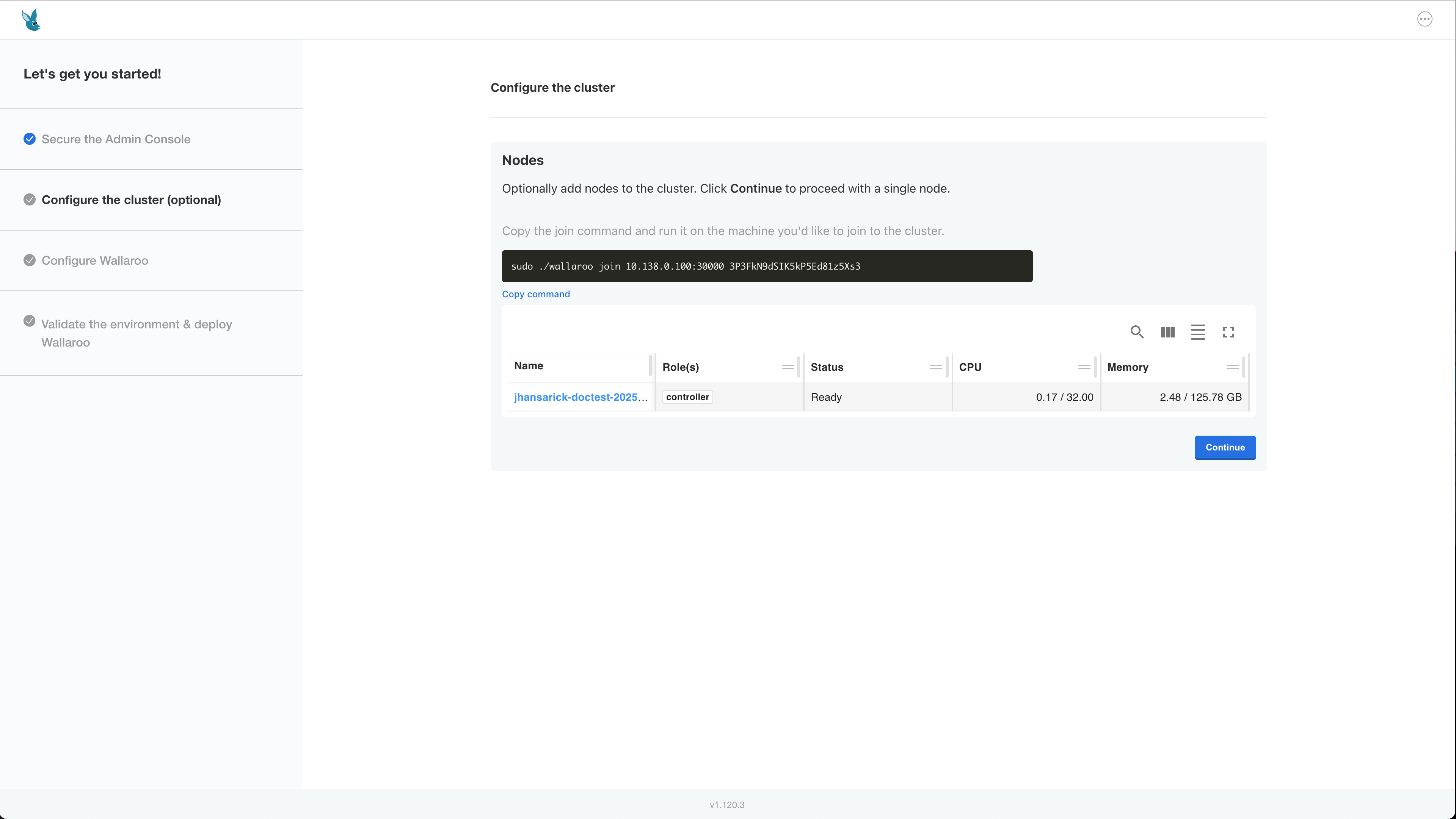Open the column visibility icon in table toolbar
Viewport: 1456px width, 819px height.
tap(1167, 332)
